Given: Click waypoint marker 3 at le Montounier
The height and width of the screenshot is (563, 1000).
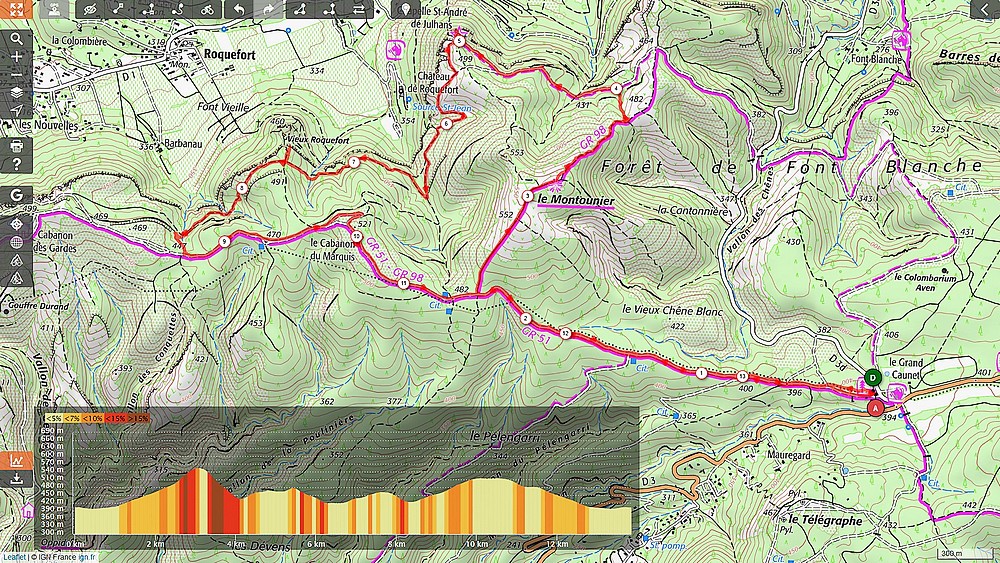Looking at the screenshot, I should tap(527, 196).
